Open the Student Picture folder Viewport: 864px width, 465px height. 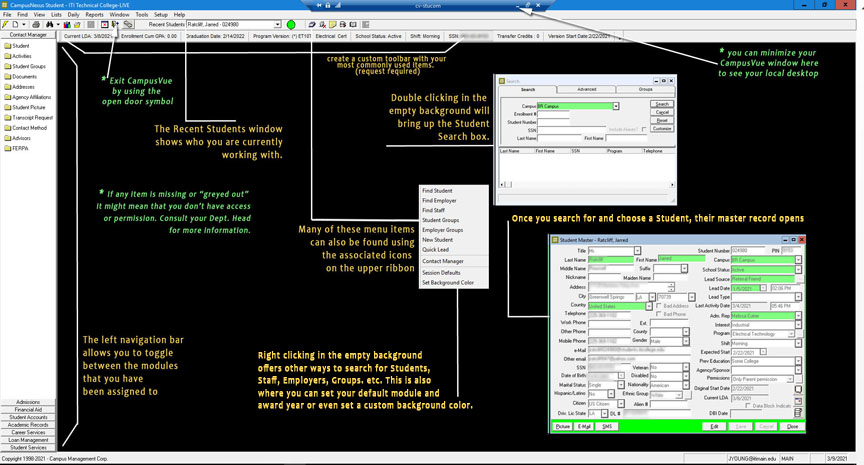click(29, 107)
